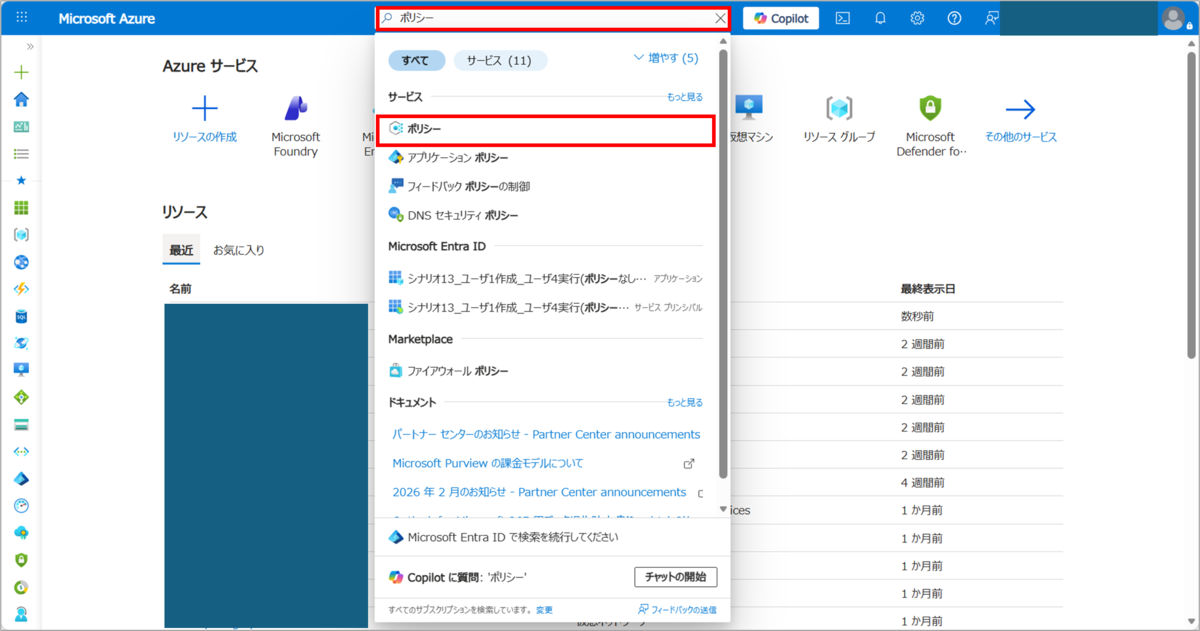The width and height of the screenshot is (1200, 631).
Task: Click もっと見る next to ドキュメント heading
Action: (685, 403)
